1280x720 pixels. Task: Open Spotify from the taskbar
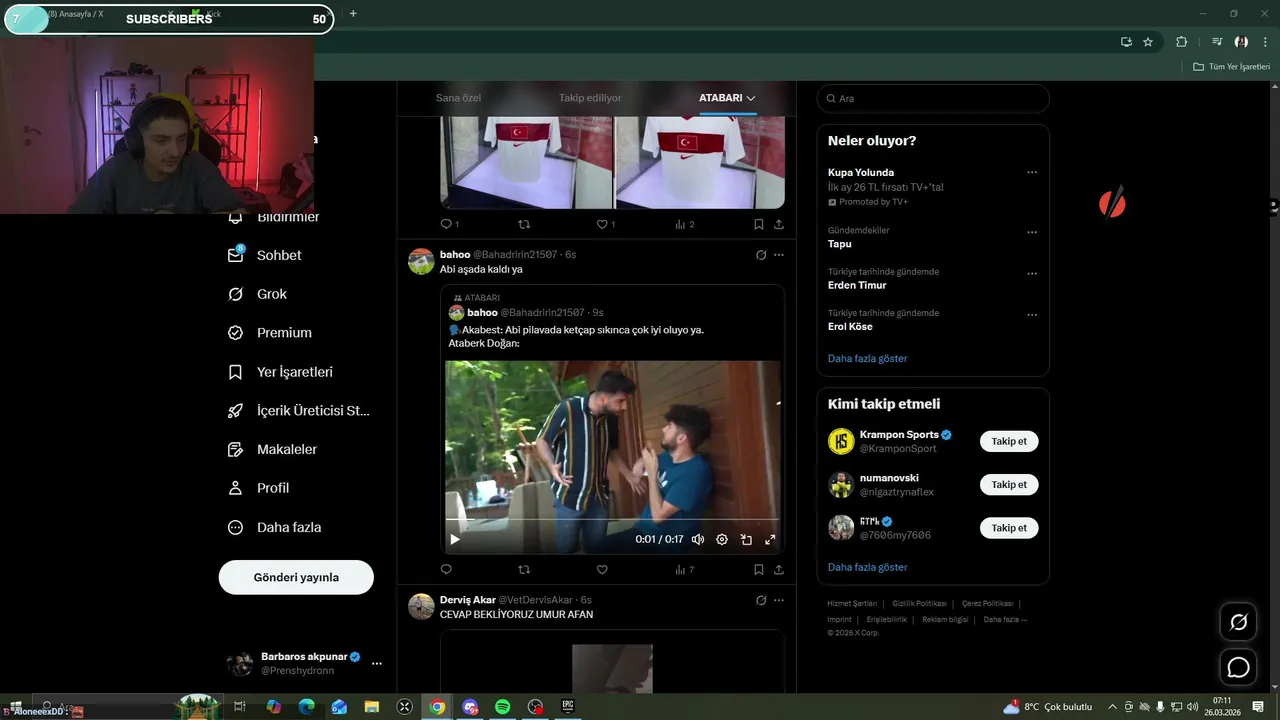(x=503, y=707)
